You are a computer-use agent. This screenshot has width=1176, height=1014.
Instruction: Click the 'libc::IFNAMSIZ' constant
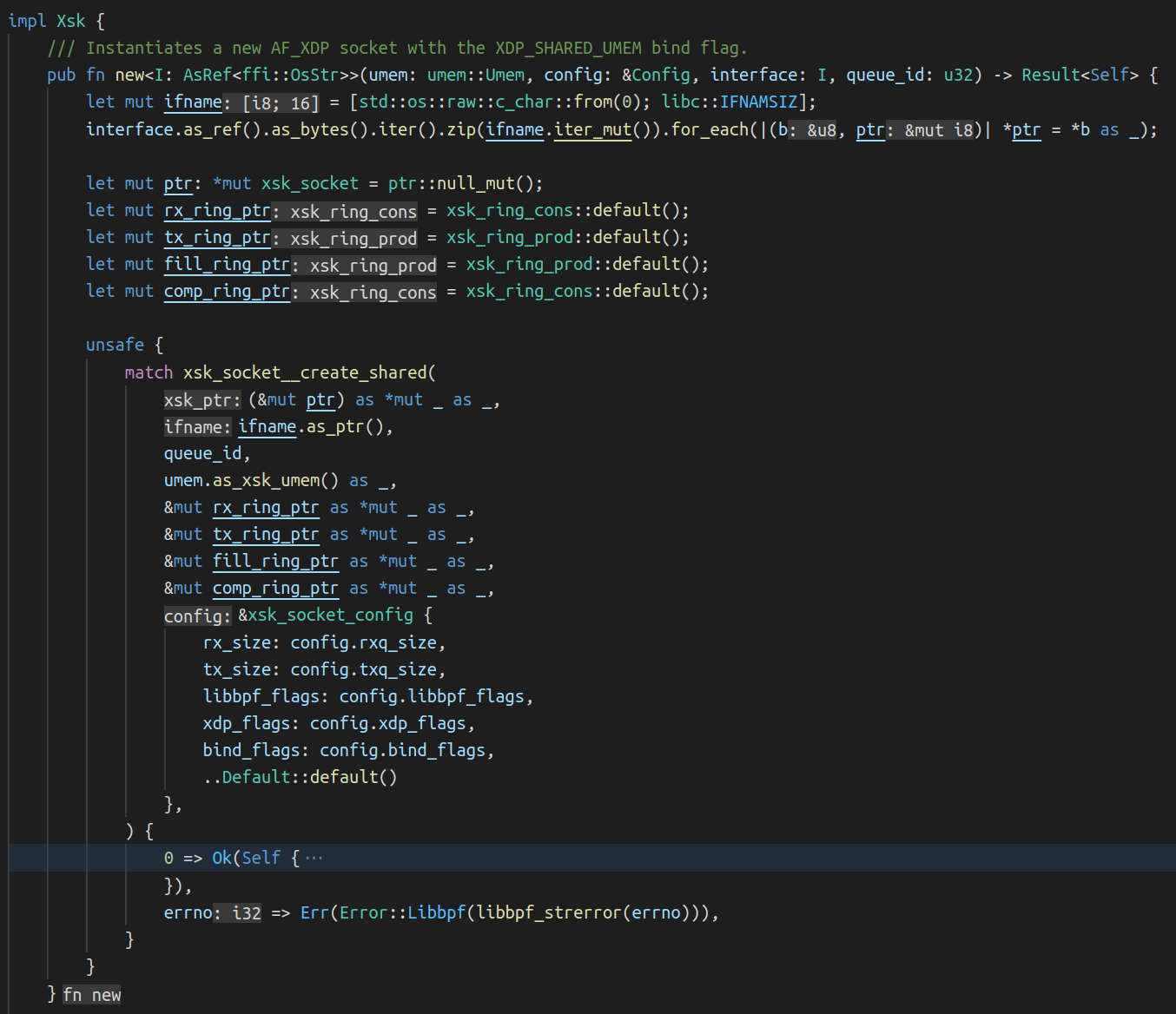pyautogui.click(x=730, y=102)
